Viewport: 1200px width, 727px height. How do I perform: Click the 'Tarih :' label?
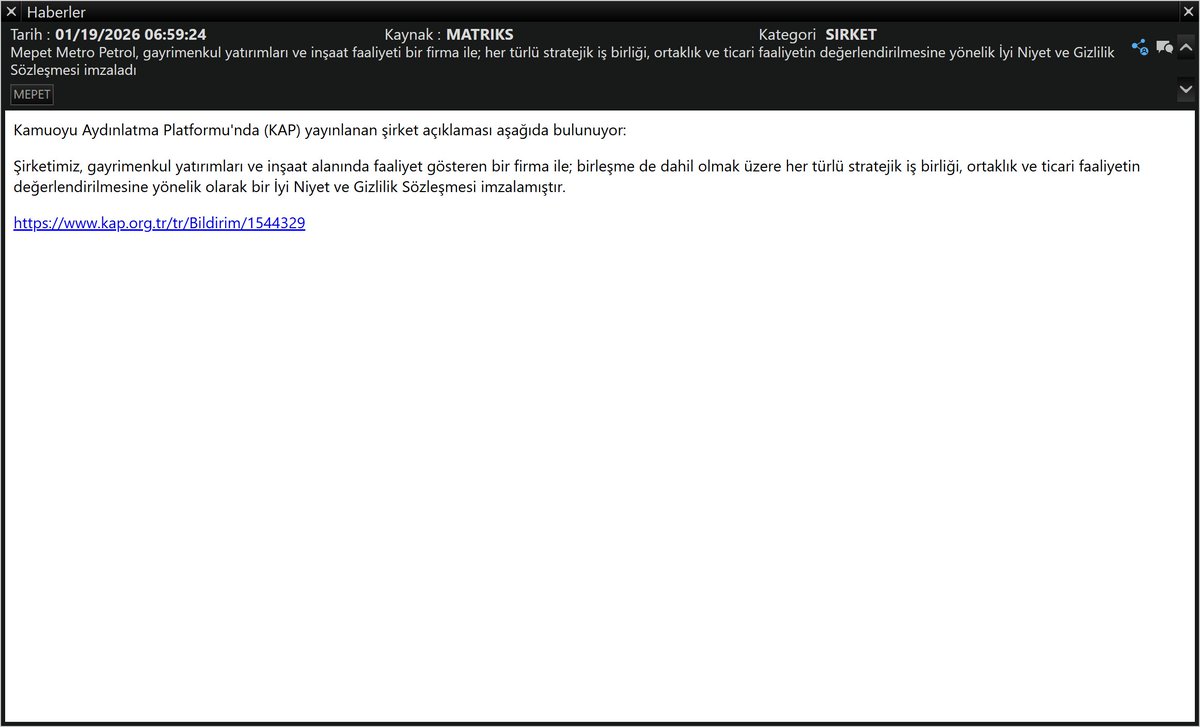click(x=30, y=35)
